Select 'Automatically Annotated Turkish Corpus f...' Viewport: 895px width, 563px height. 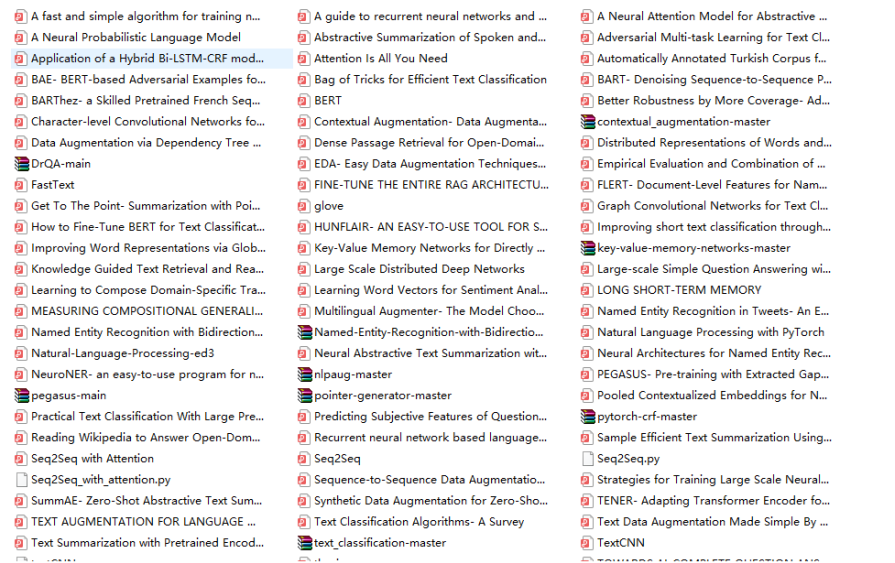(711, 58)
